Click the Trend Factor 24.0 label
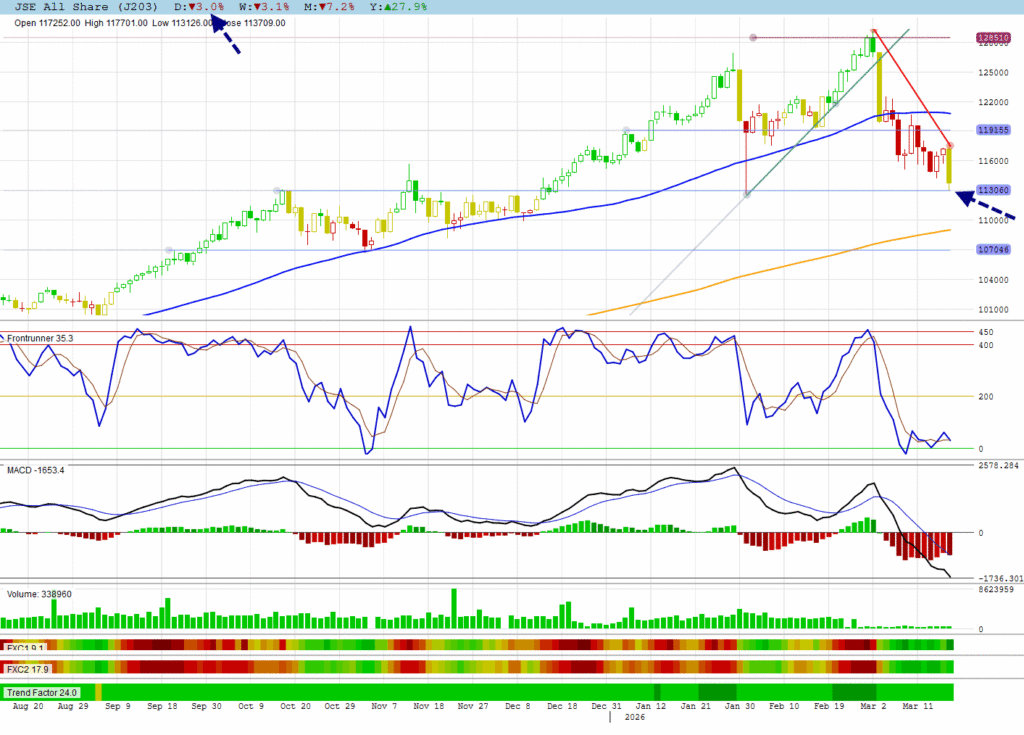 coord(43,692)
